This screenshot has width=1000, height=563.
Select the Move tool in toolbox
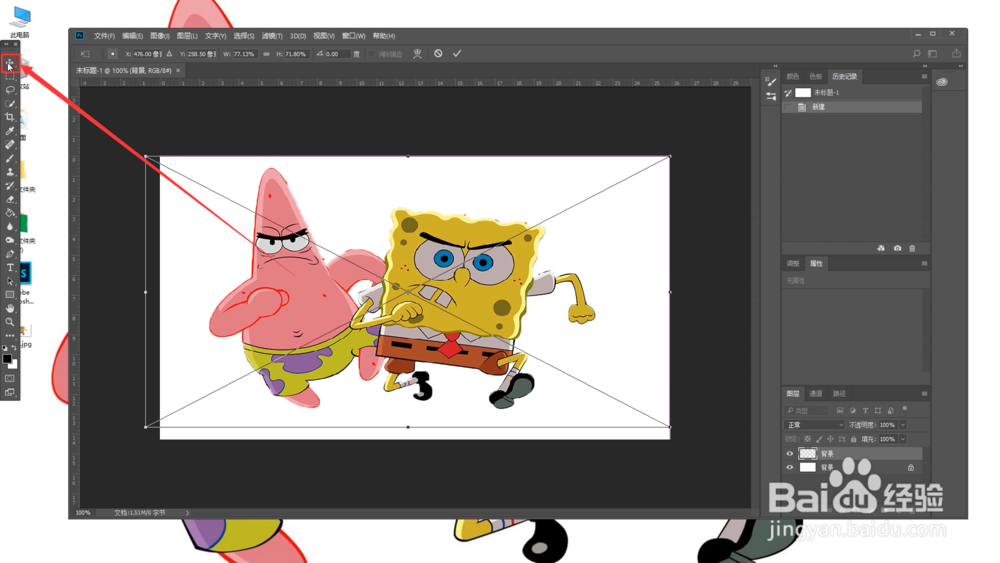pyautogui.click(x=10, y=62)
